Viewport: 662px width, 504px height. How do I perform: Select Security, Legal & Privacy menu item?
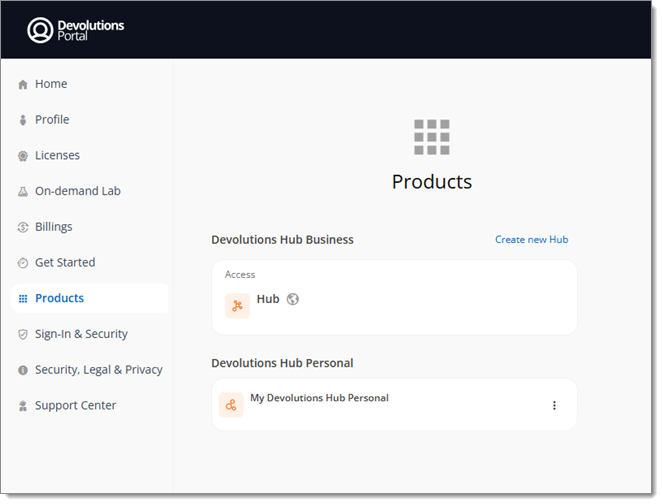[98, 370]
